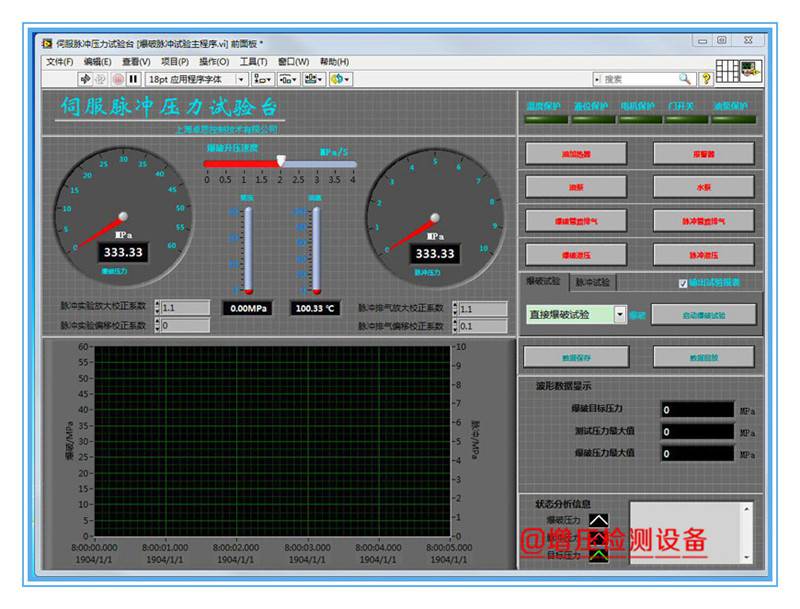
Task: Click the Run arrow in the toolbar
Action: point(85,79)
